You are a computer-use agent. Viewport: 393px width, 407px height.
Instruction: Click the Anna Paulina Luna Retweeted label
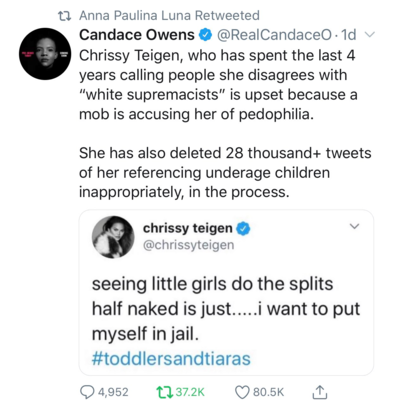pos(169,15)
